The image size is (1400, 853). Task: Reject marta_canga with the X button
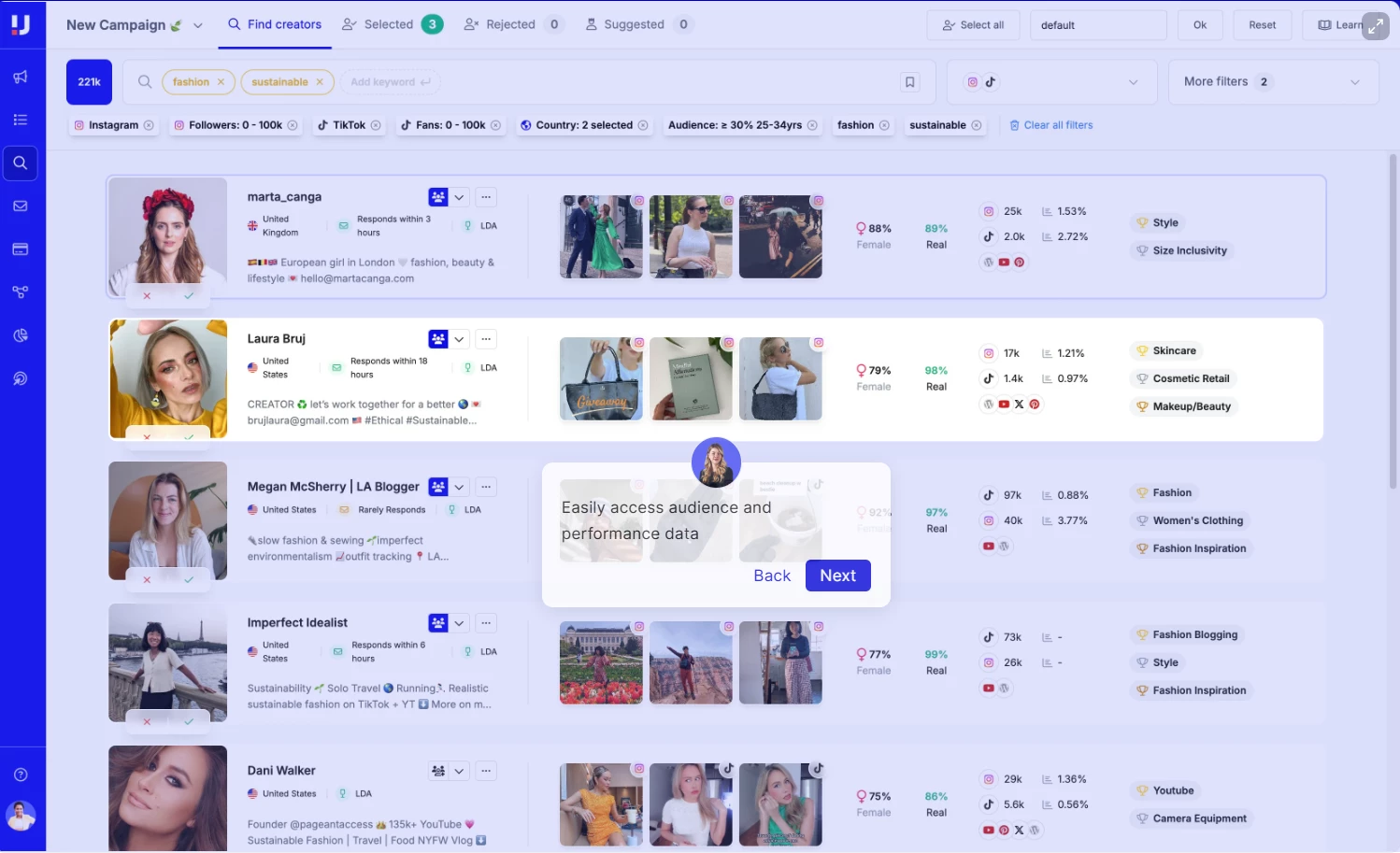tap(147, 295)
